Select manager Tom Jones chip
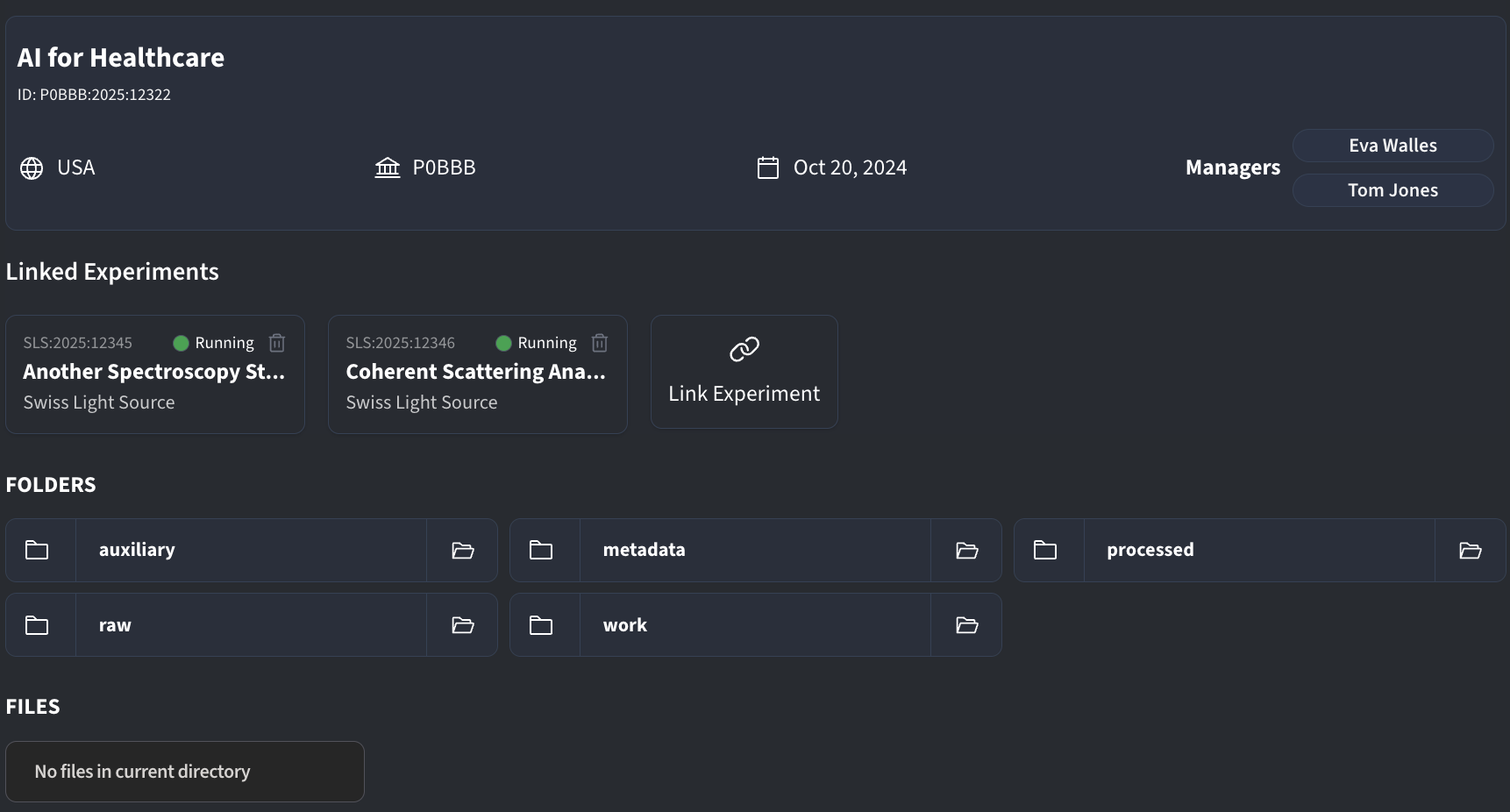 pos(1392,190)
